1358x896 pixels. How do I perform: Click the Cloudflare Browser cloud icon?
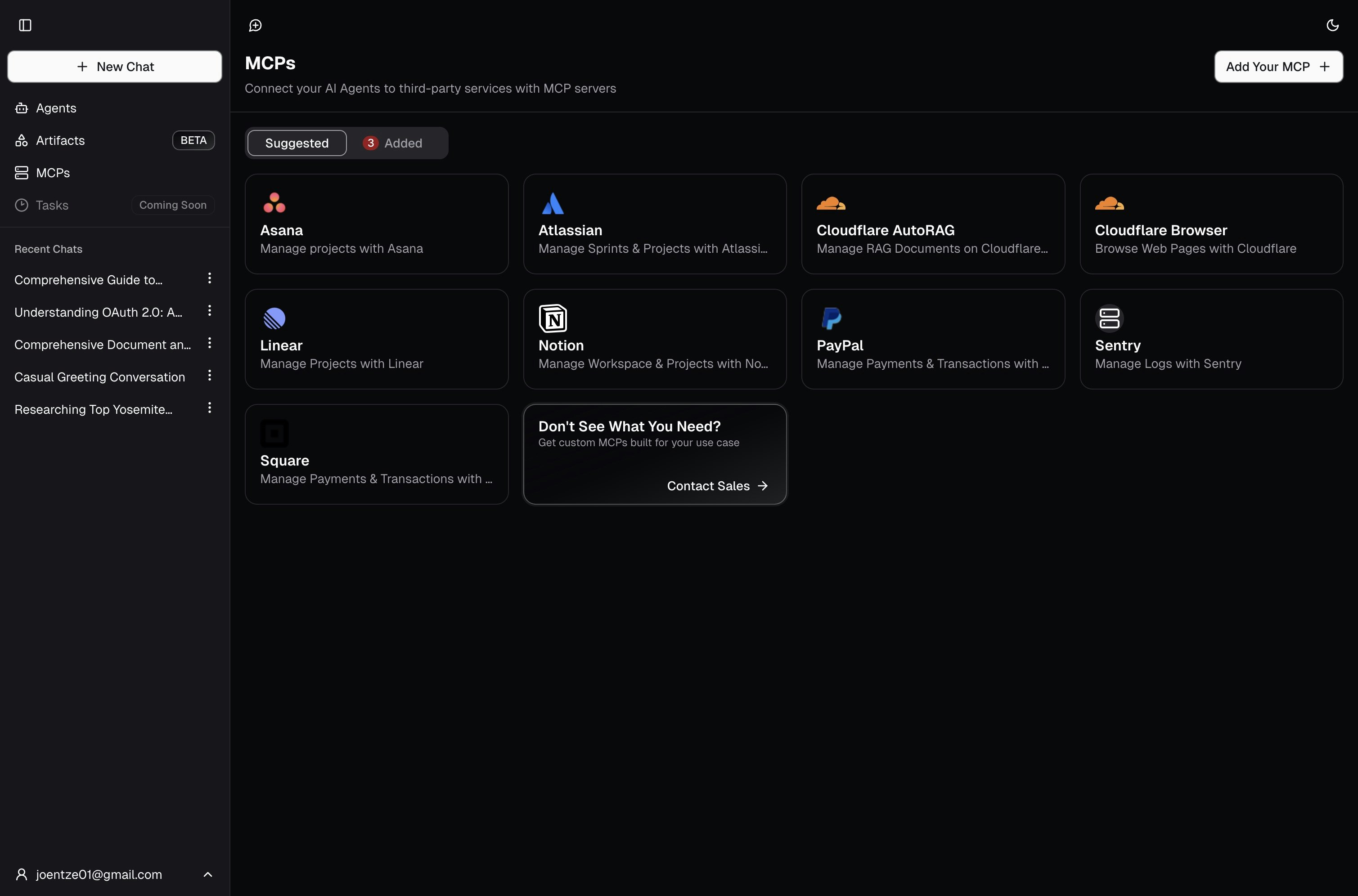(x=1109, y=203)
